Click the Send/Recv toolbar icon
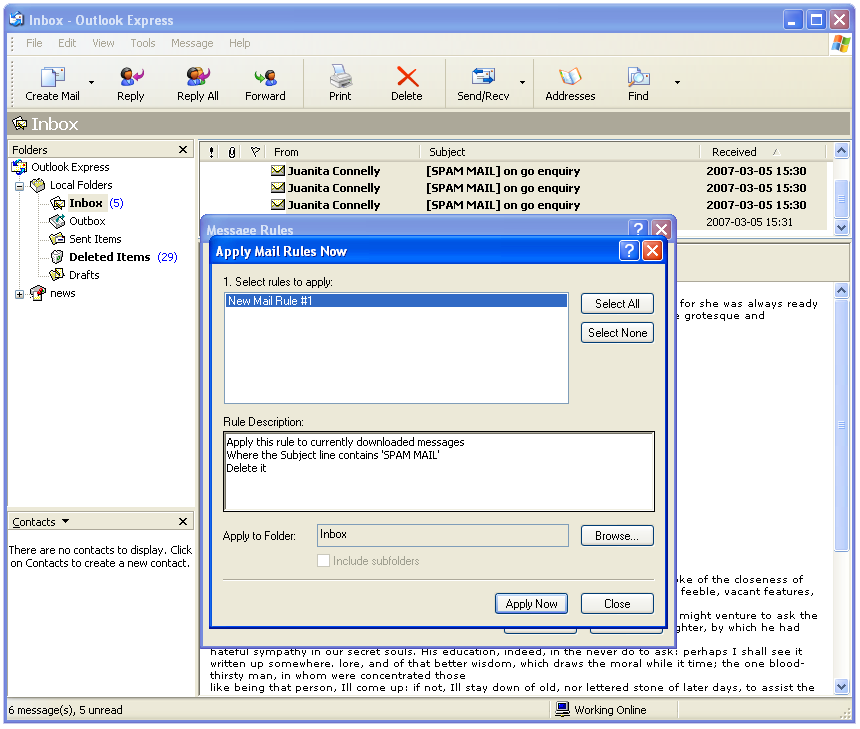Viewport: 860px width, 729px height. coord(483,77)
